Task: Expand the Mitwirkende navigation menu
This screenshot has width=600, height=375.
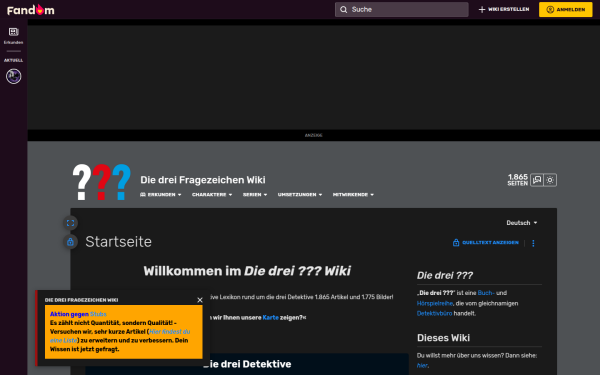Action: 353,195
